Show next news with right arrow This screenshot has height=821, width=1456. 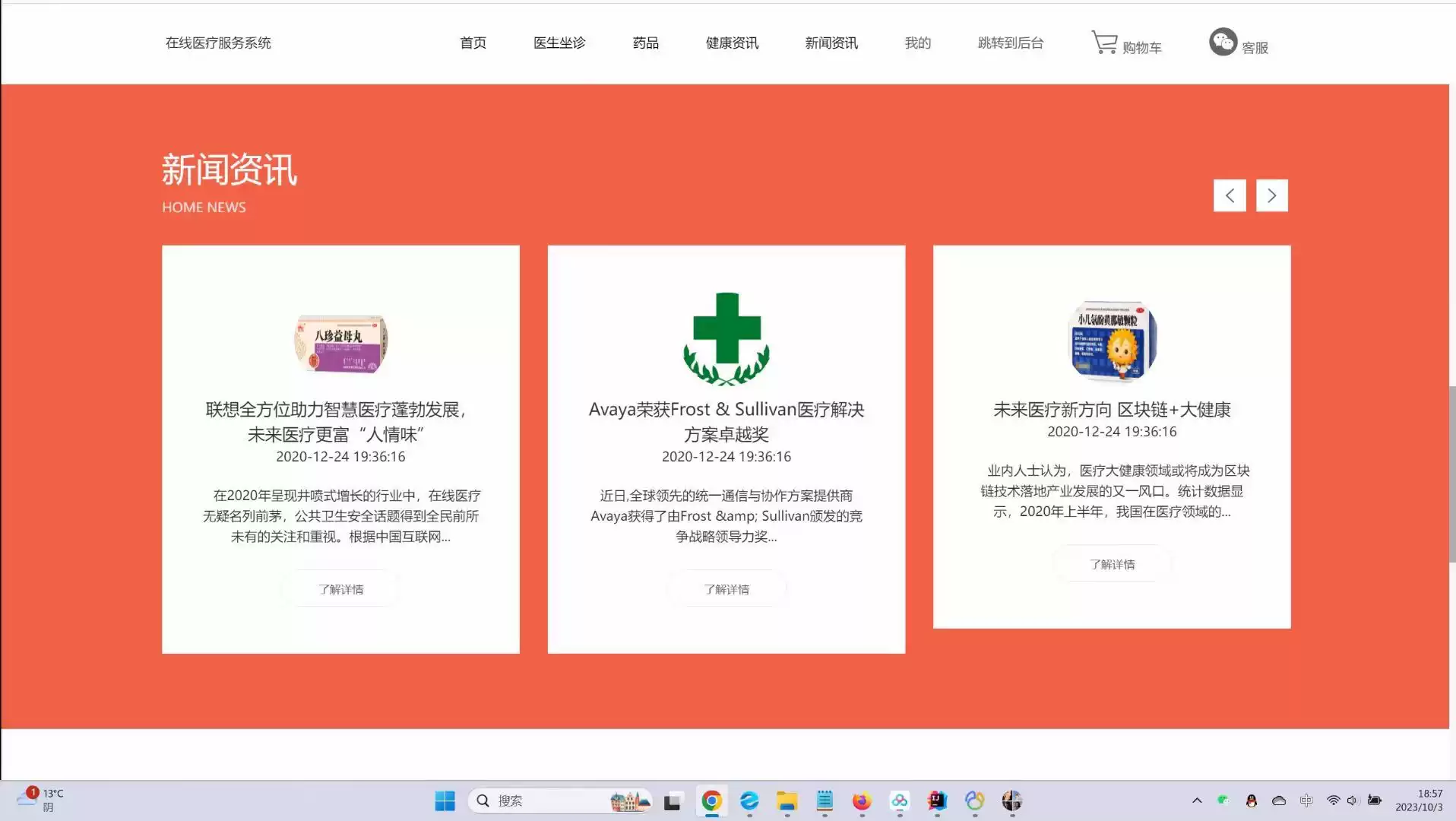coord(1271,195)
